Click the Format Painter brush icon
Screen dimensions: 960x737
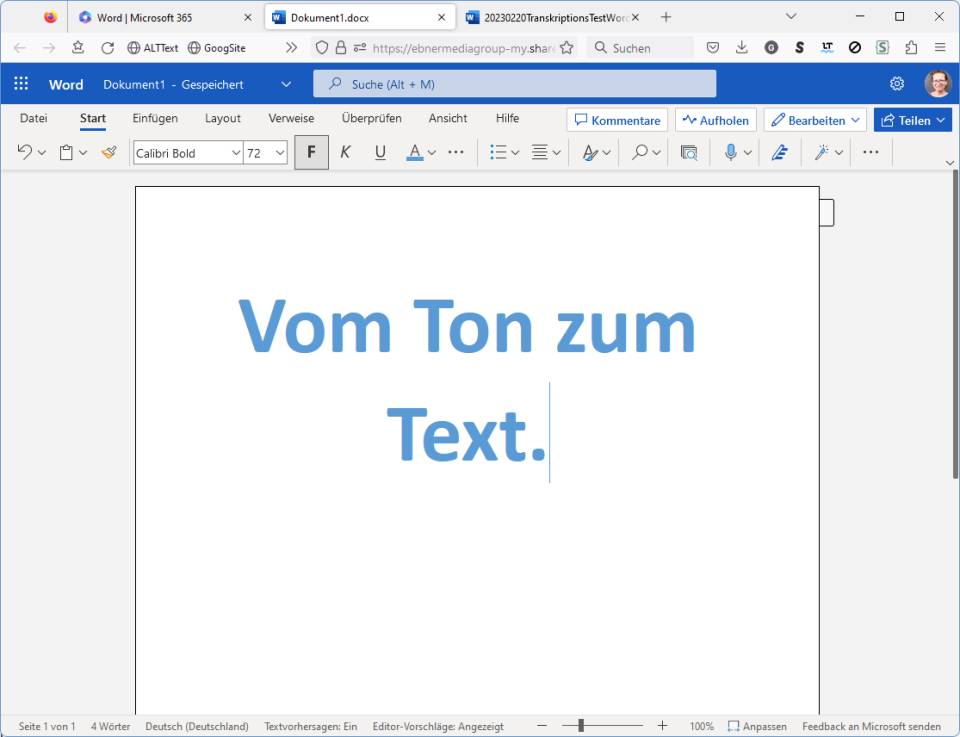pos(109,153)
